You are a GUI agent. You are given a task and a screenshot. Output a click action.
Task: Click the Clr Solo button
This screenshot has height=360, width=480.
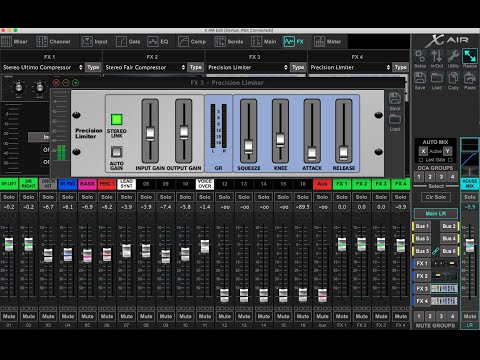(x=436, y=197)
